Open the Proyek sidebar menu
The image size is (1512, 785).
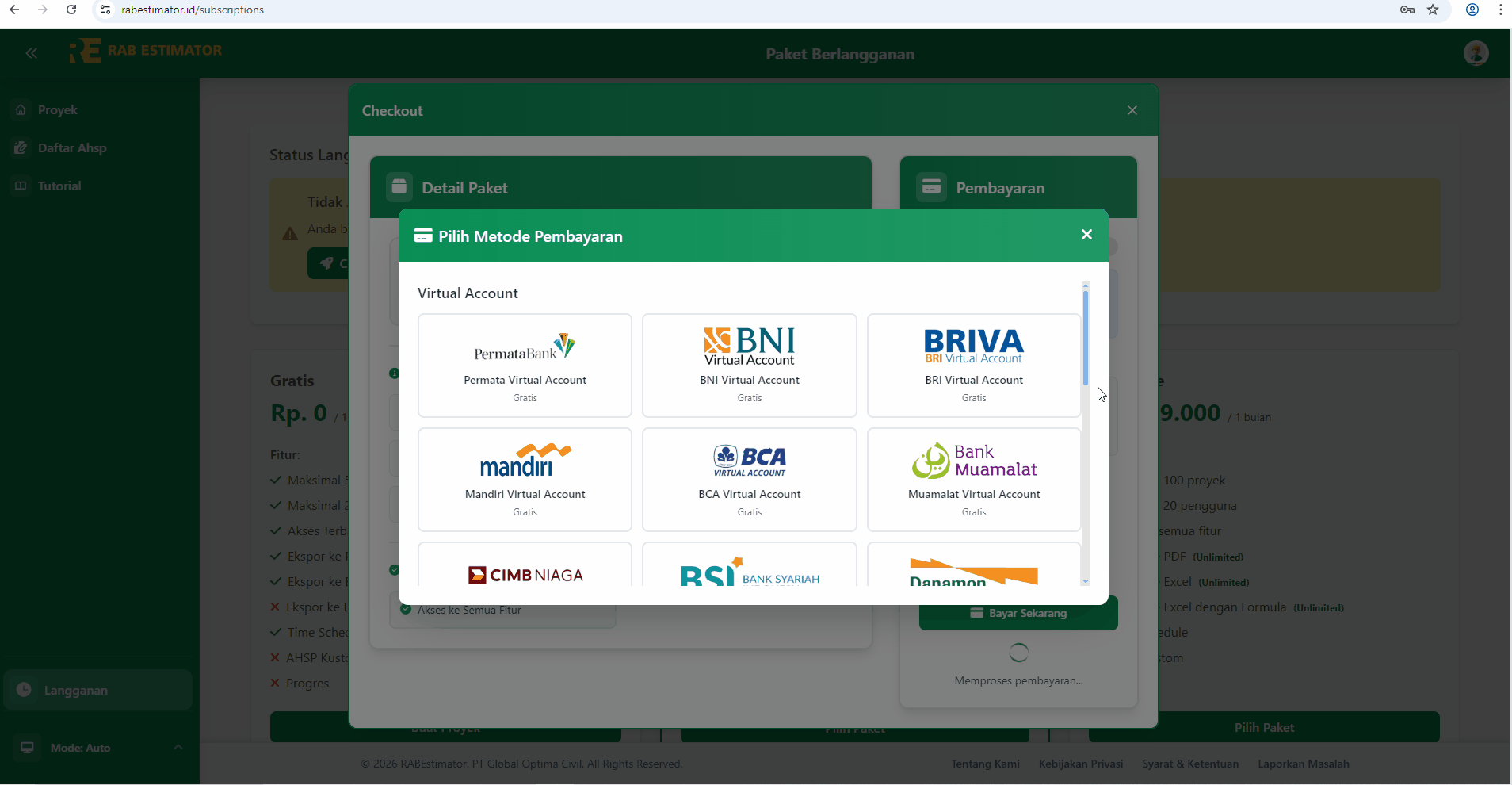[x=57, y=110]
